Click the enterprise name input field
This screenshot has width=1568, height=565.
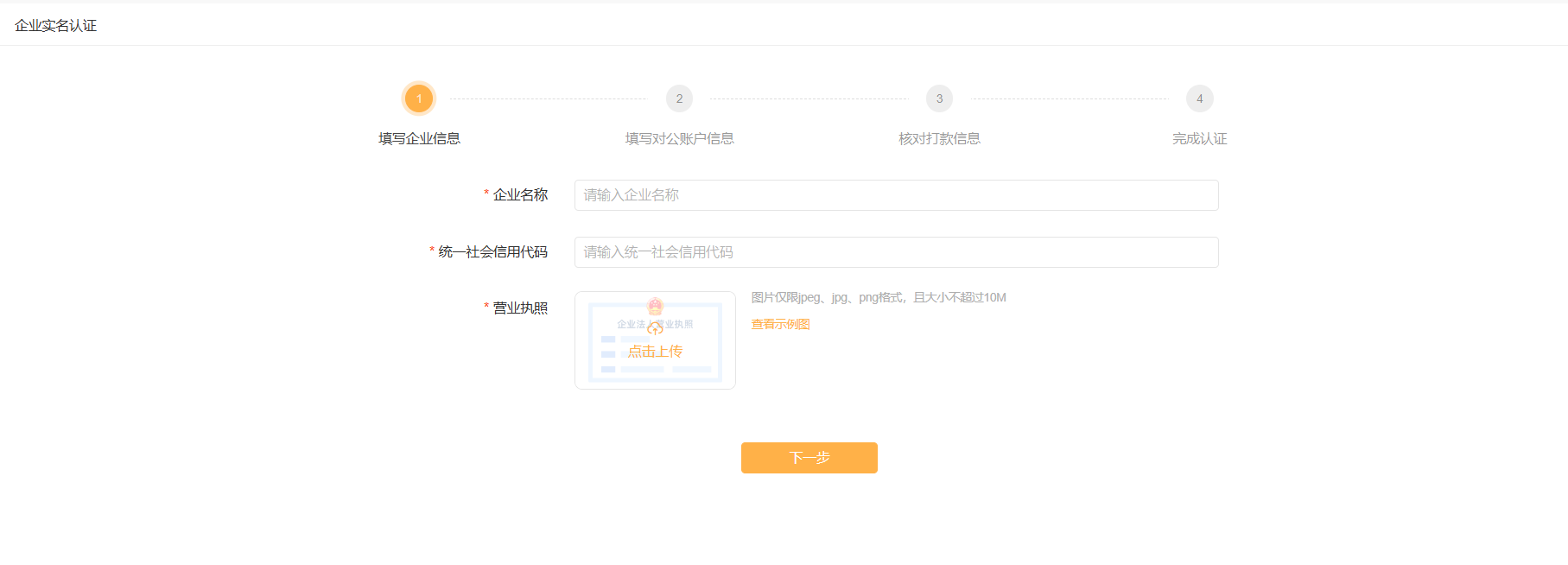click(896, 195)
